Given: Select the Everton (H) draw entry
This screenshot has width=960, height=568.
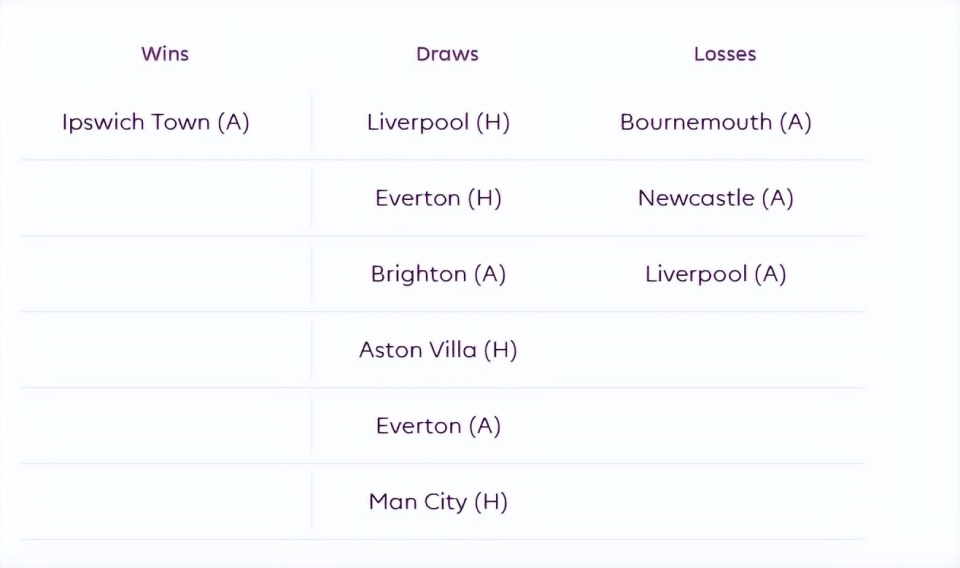Looking at the screenshot, I should coord(438,198).
